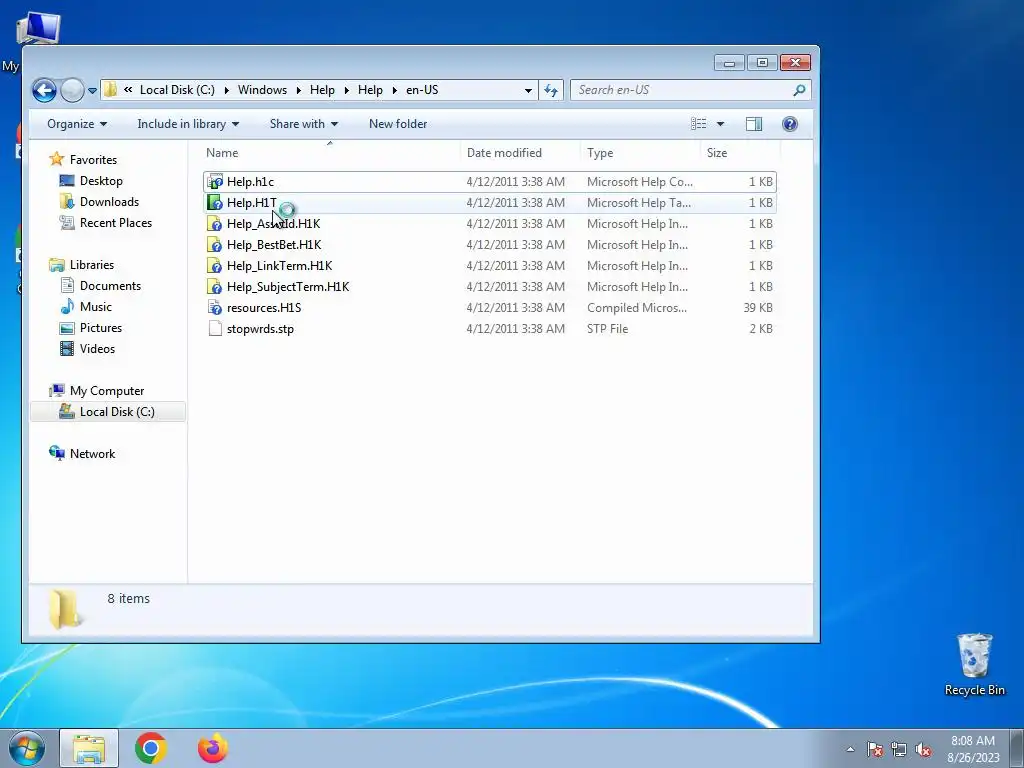This screenshot has height=768, width=1024.
Task: Select the resources.H1S file name
Action: [x=264, y=307]
